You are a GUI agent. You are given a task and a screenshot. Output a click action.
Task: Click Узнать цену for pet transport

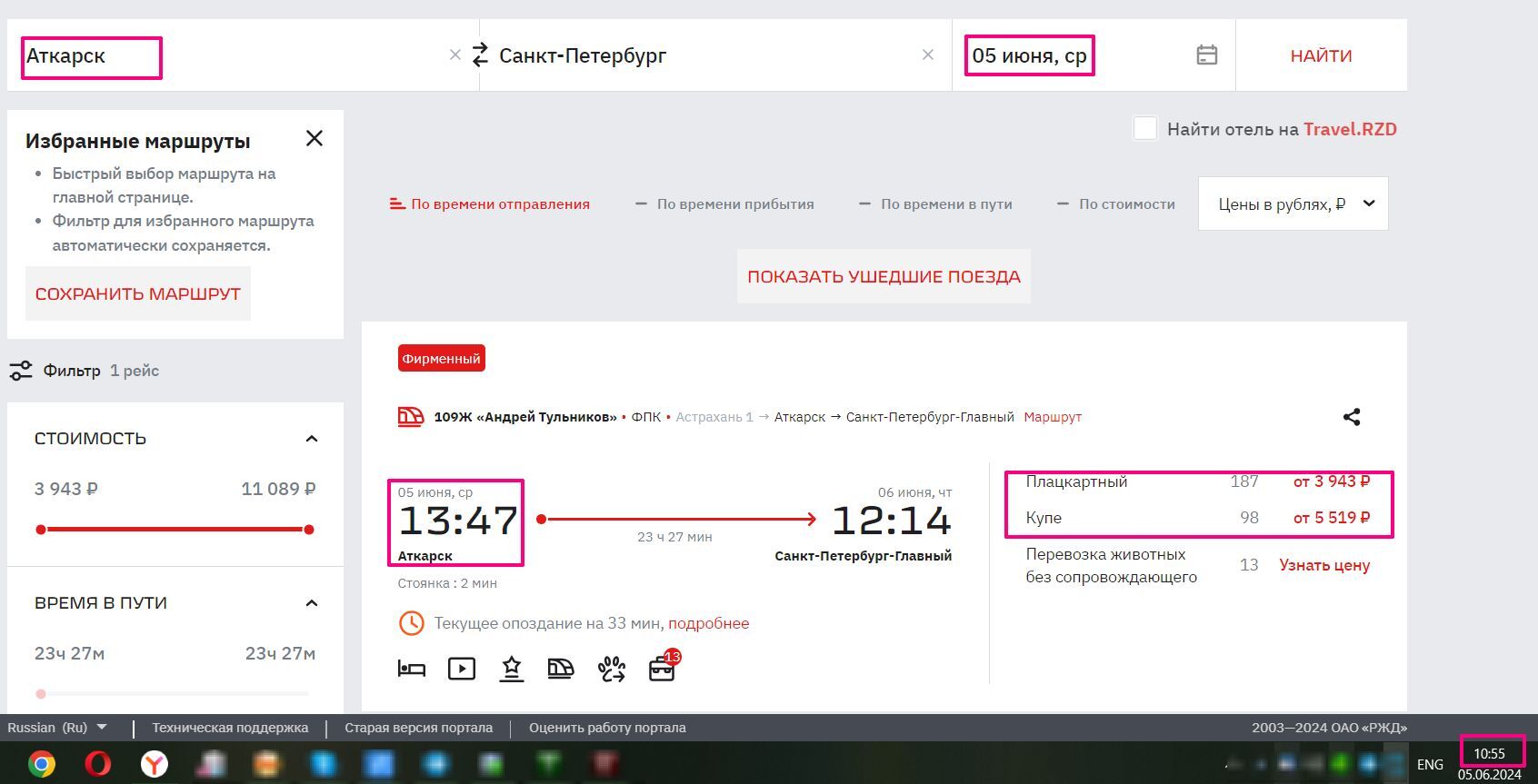click(x=1324, y=565)
